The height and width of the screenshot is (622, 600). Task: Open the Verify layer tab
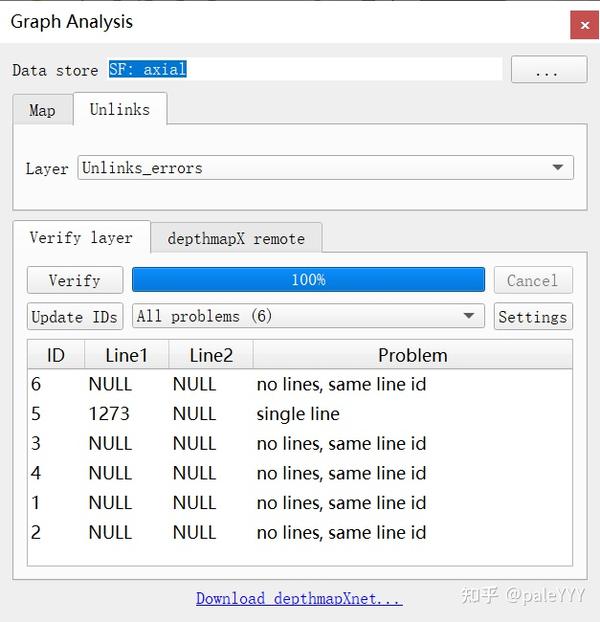click(x=81, y=238)
